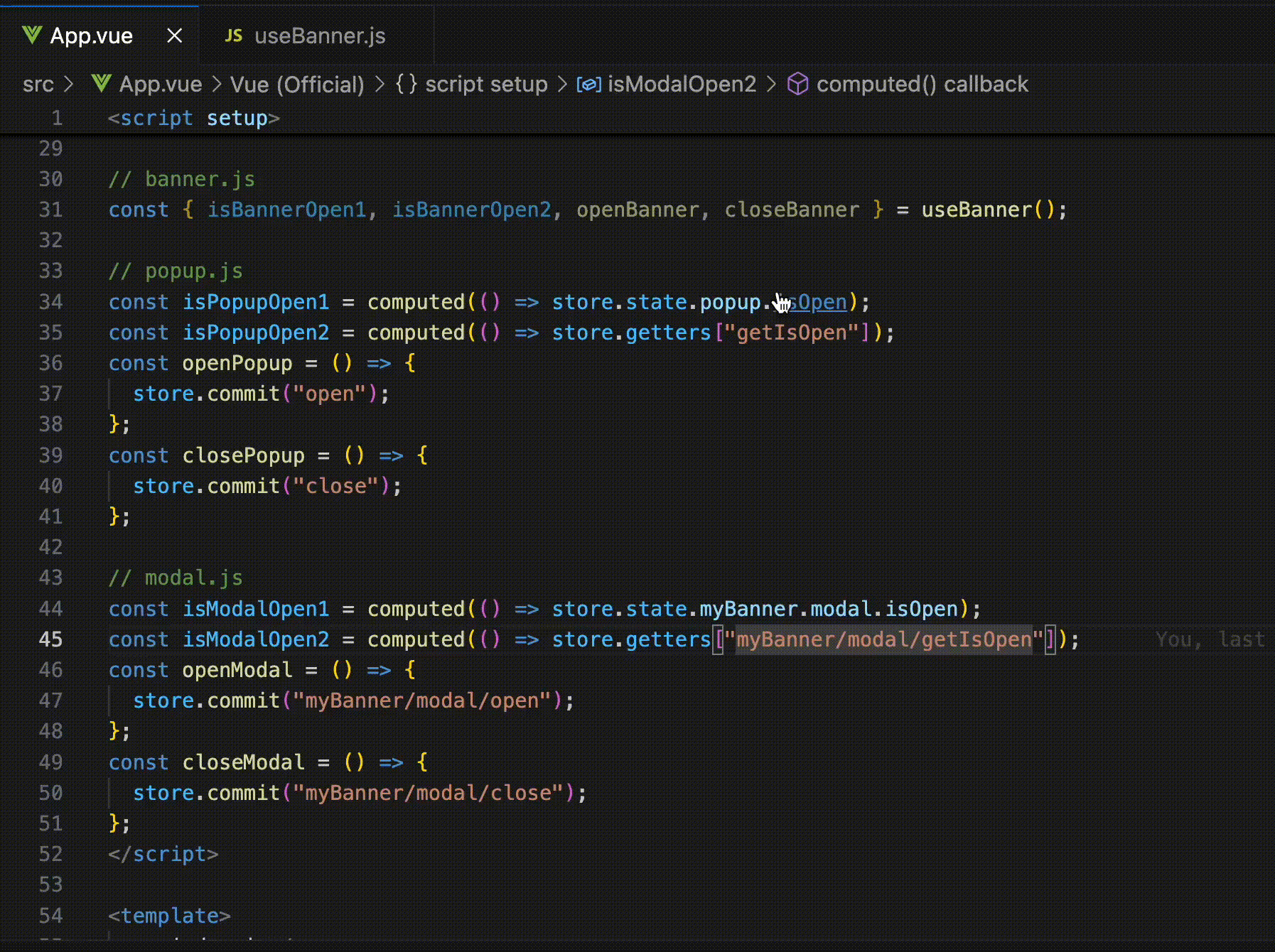Click isBannerOpen2 in the destructuring
This screenshot has width=1275, height=952.
tap(471, 210)
